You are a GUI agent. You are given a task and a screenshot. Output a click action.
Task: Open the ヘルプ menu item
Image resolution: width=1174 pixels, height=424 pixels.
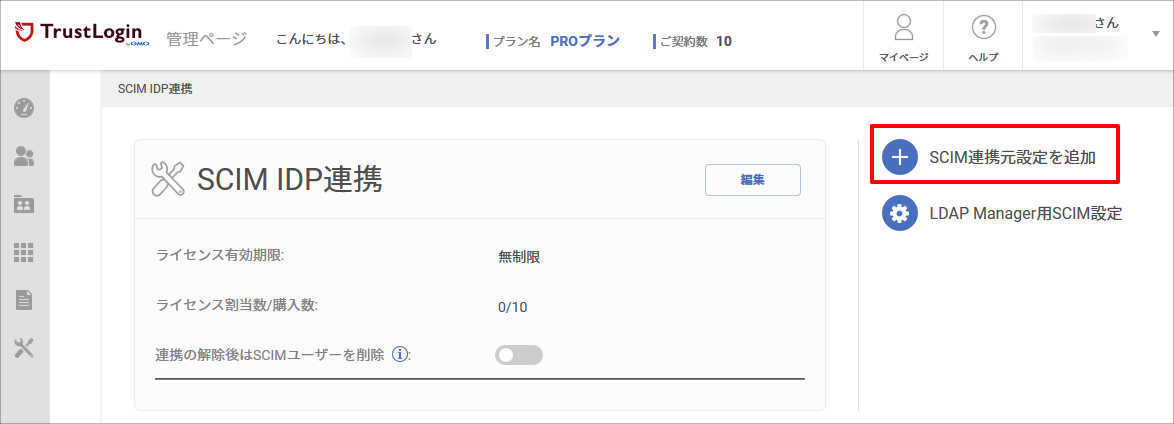point(983,36)
